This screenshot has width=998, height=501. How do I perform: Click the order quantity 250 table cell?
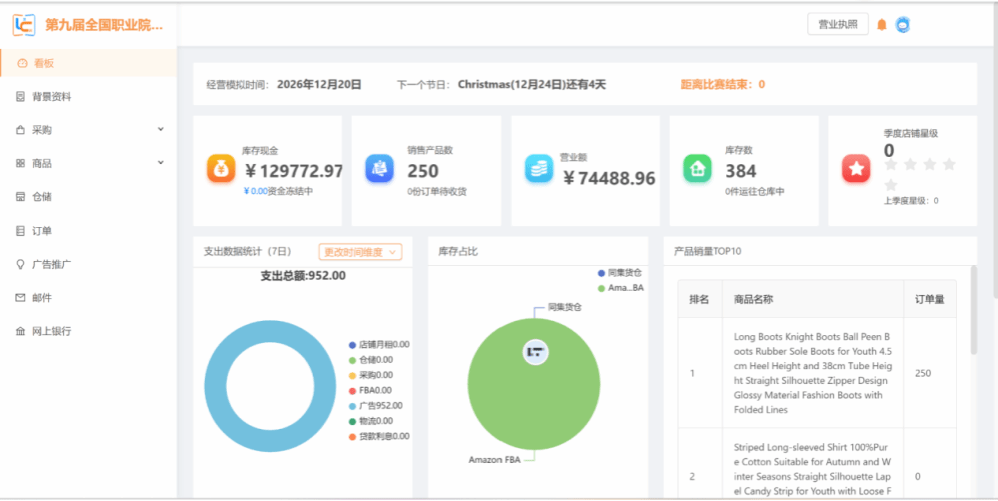click(x=930, y=373)
